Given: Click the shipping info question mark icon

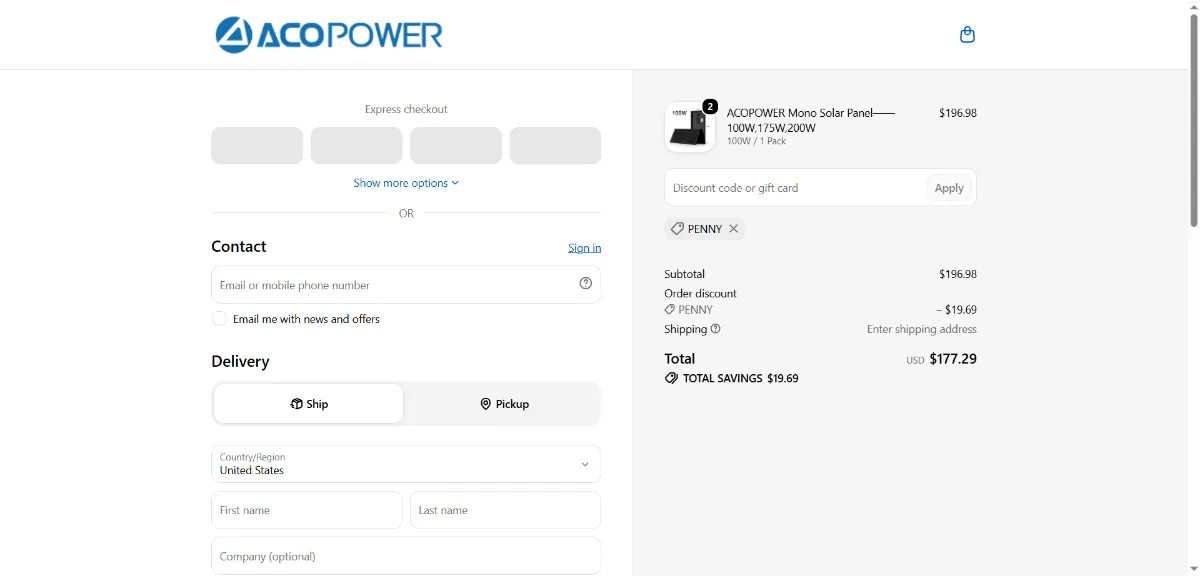Looking at the screenshot, I should pyautogui.click(x=716, y=329).
